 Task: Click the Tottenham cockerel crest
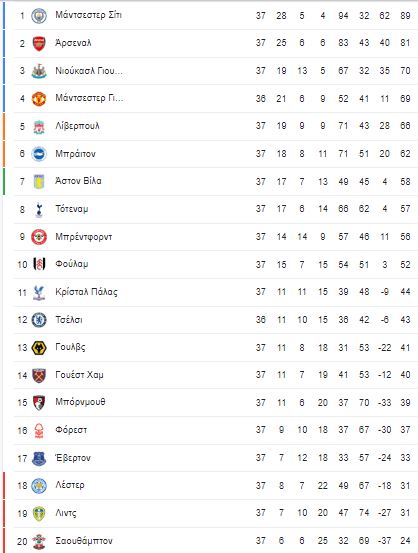pos(39,209)
